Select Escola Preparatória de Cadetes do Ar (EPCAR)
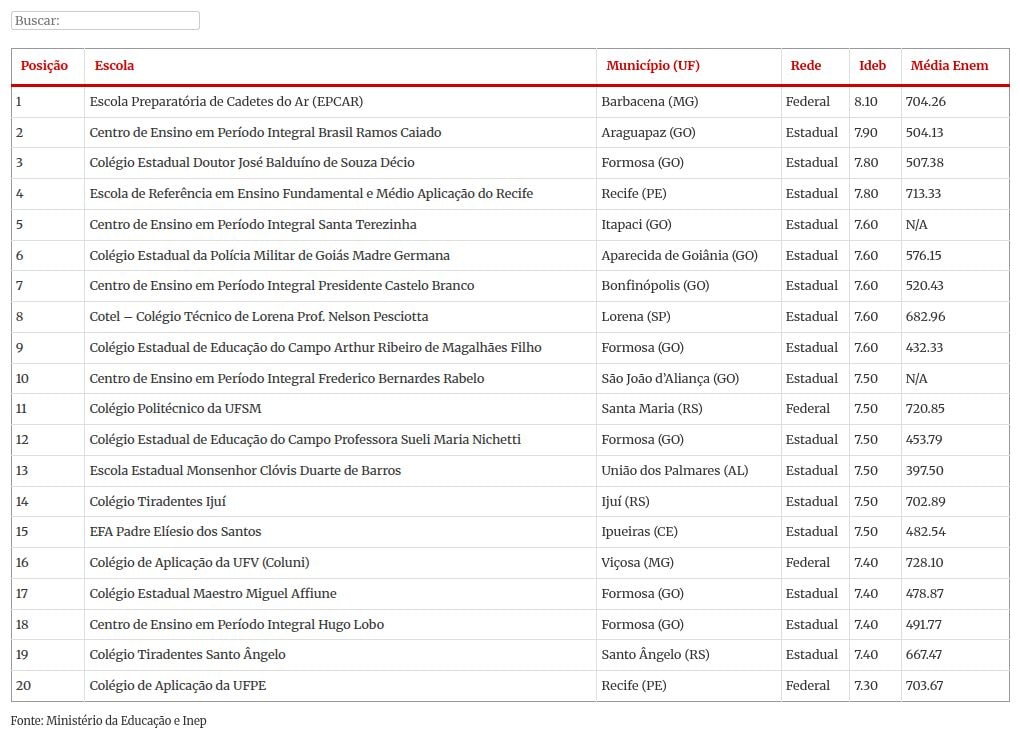The image size is (1020, 739). (x=226, y=101)
